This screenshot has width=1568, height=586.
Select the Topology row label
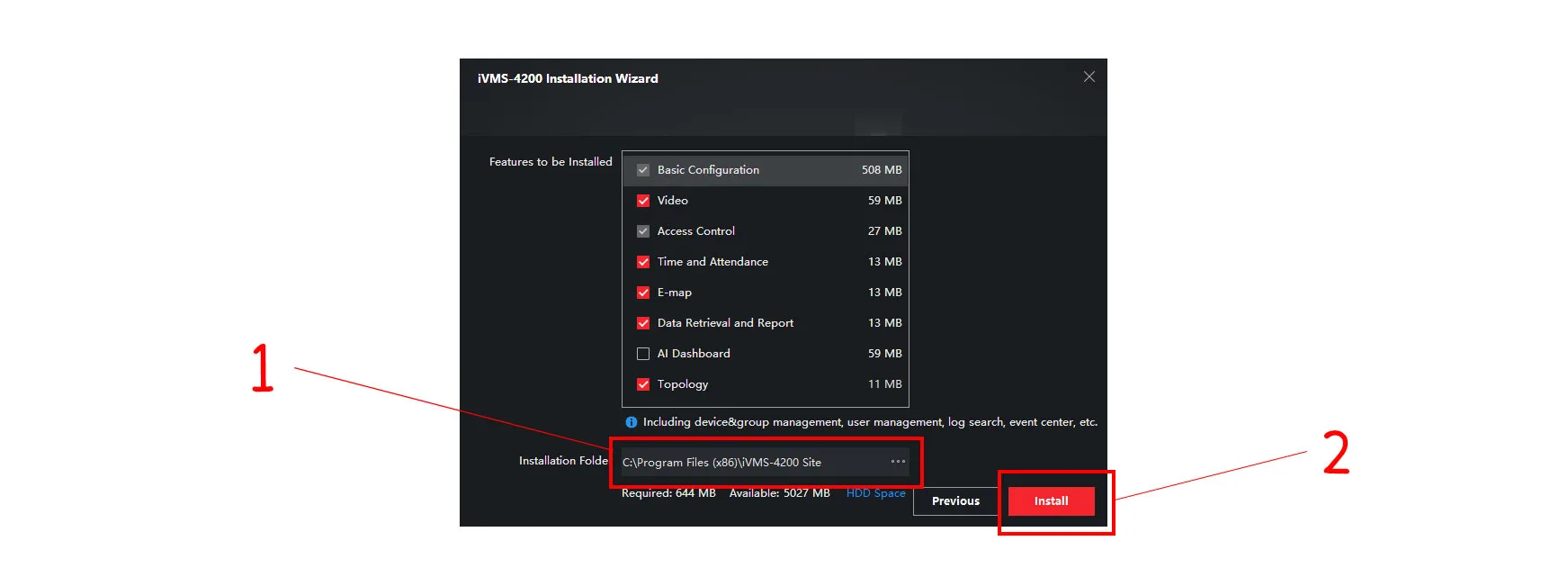[x=682, y=384]
